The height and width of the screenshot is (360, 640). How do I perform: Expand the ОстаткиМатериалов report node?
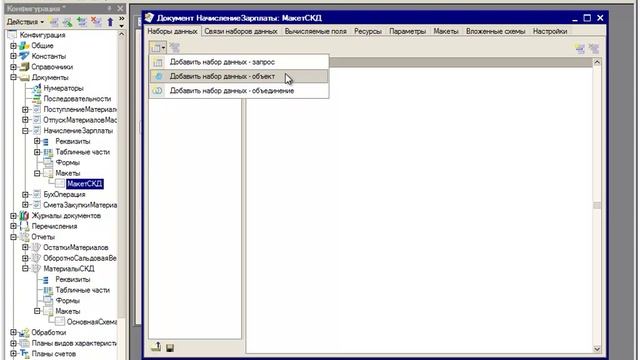(x=25, y=247)
